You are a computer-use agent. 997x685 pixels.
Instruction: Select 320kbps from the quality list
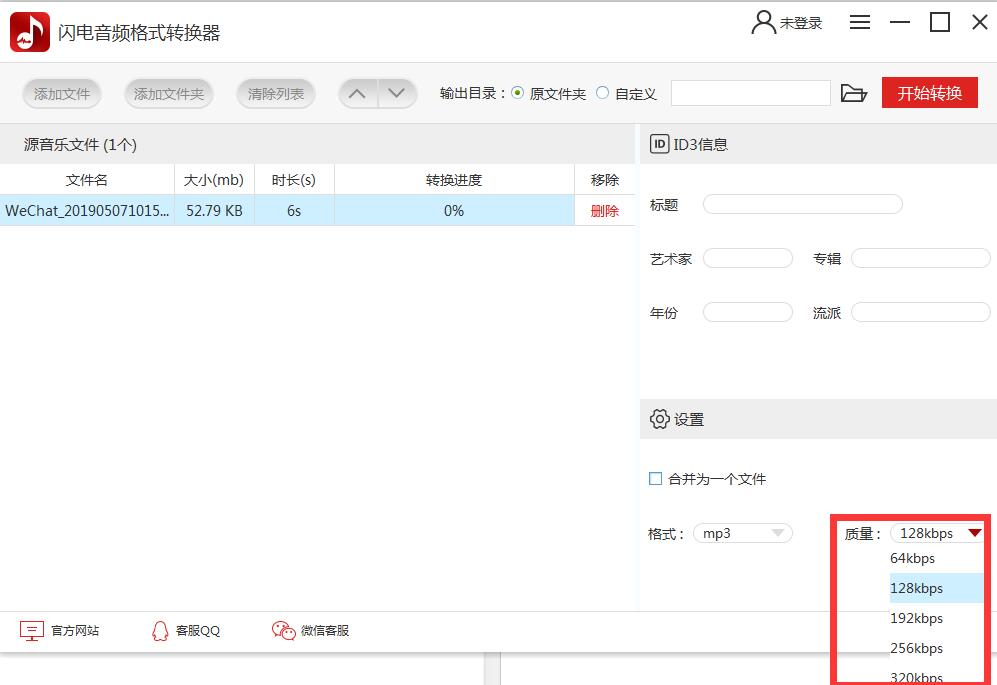point(914,677)
